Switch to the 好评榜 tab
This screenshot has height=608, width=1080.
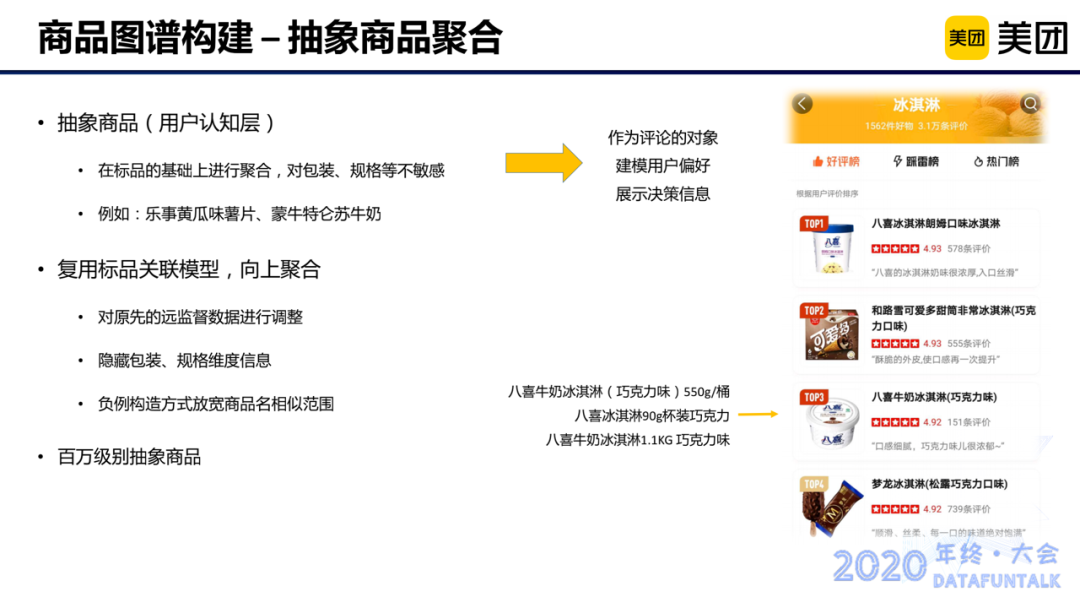[x=835, y=161]
